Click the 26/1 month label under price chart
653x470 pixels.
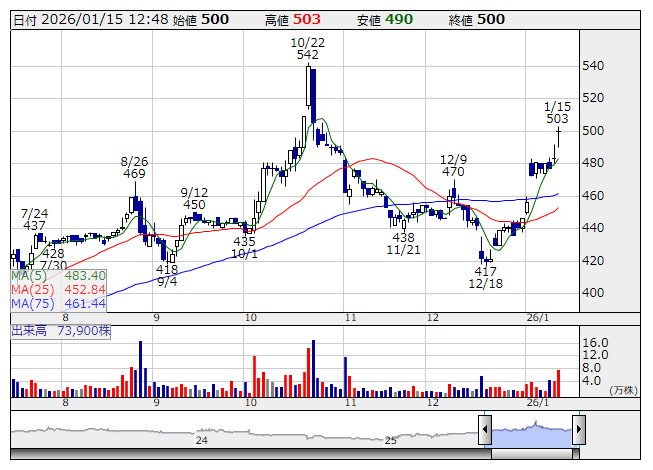(538, 318)
